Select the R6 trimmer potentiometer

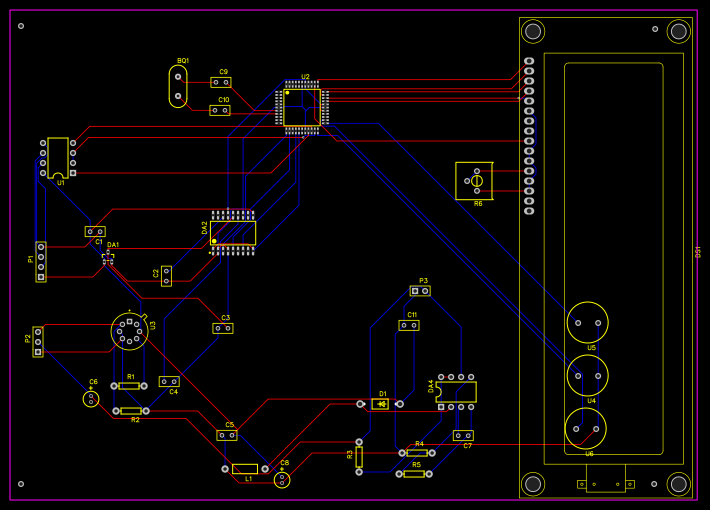(x=474, y=181)
